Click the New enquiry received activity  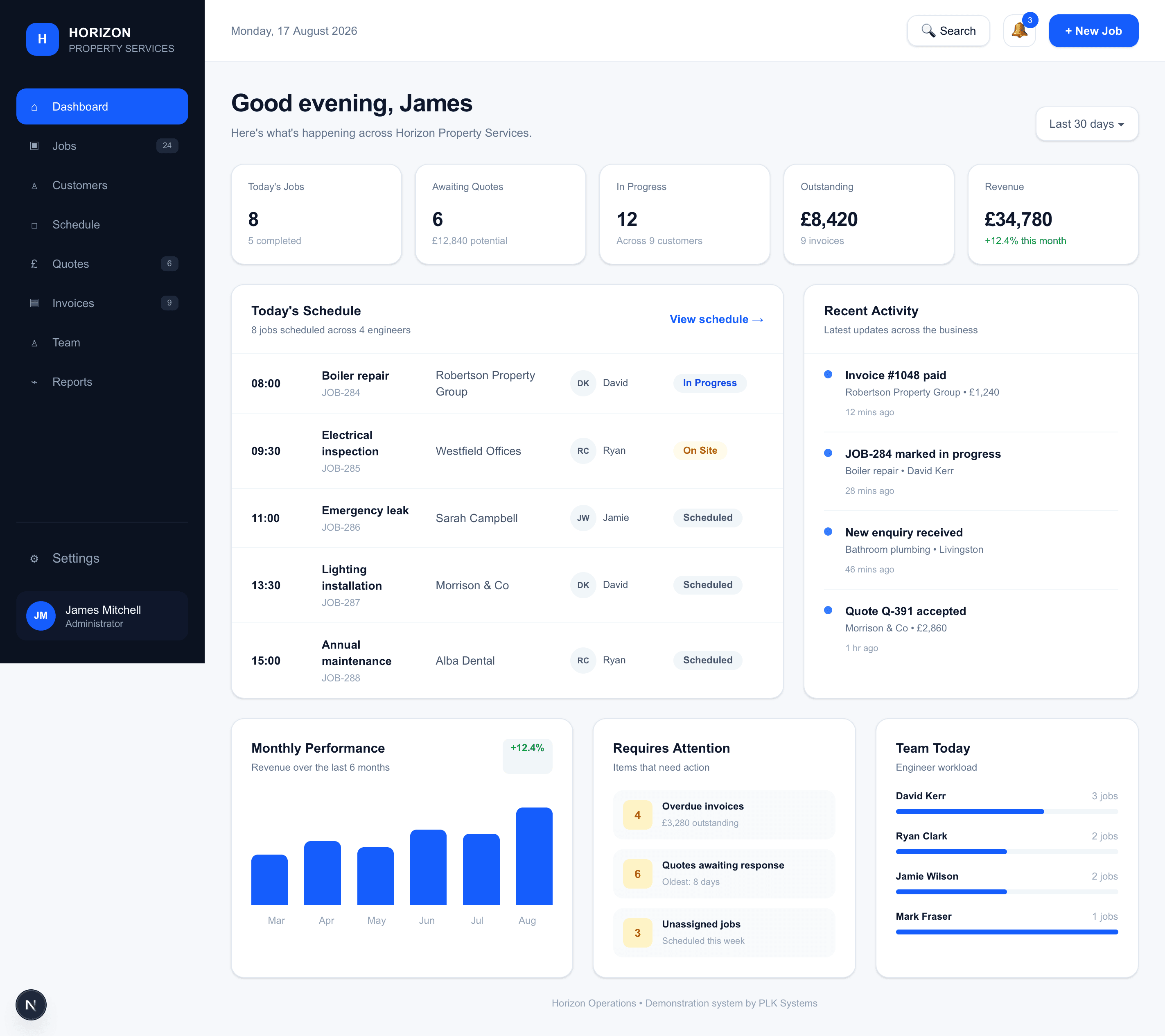pyautogui.click(x=971, y=550)
